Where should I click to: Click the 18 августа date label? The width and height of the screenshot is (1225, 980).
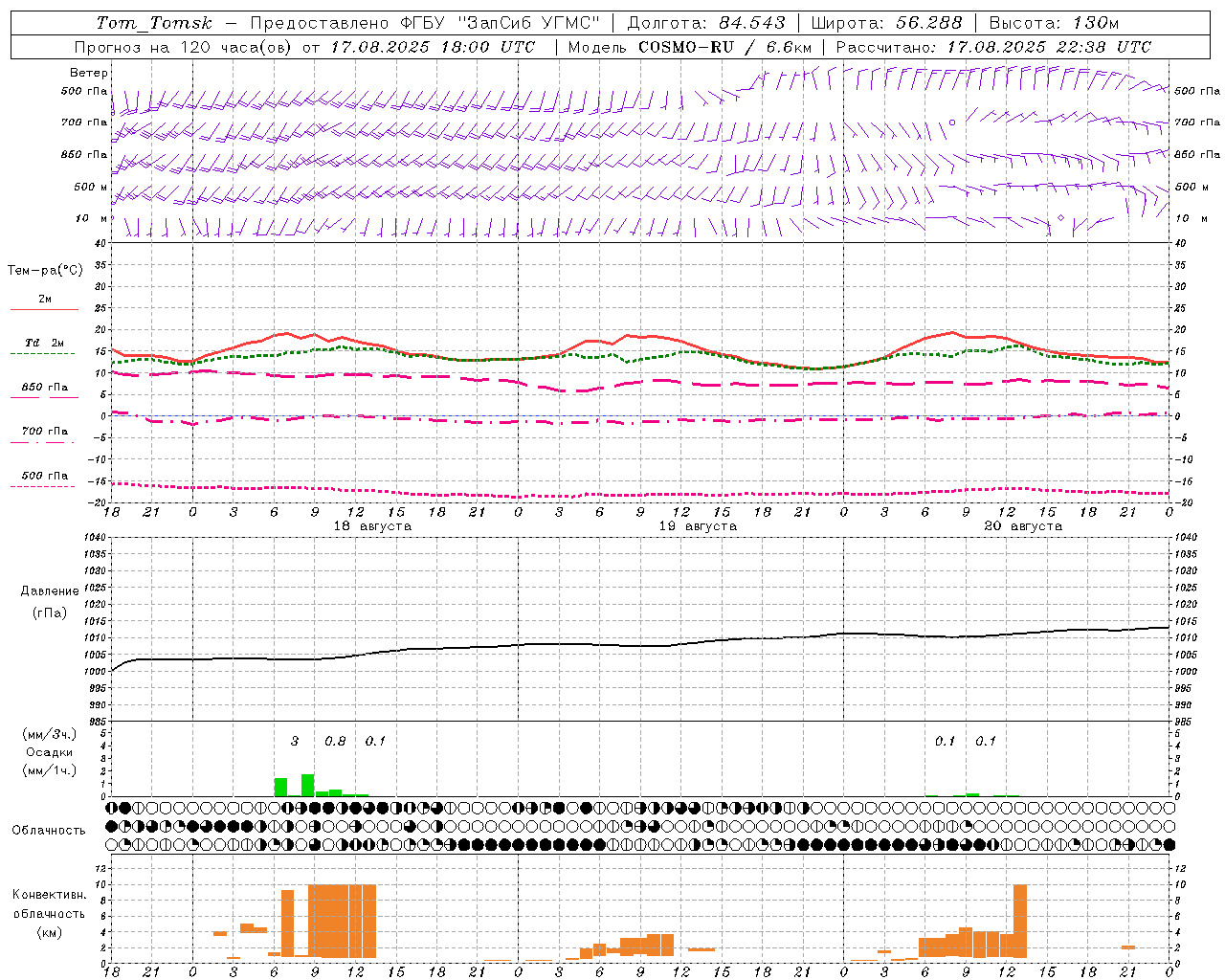pos(372,526)
